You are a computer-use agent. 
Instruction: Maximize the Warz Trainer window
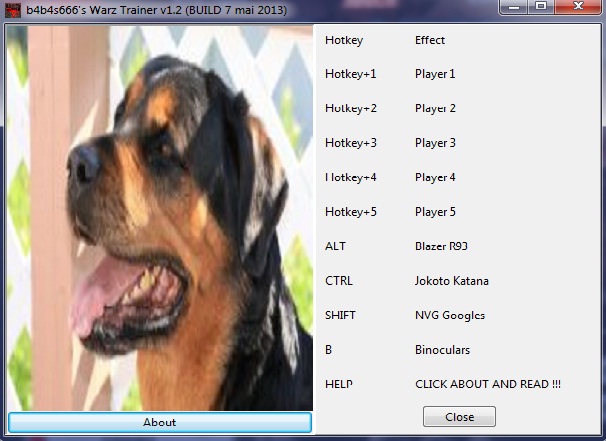coord(541,7)
